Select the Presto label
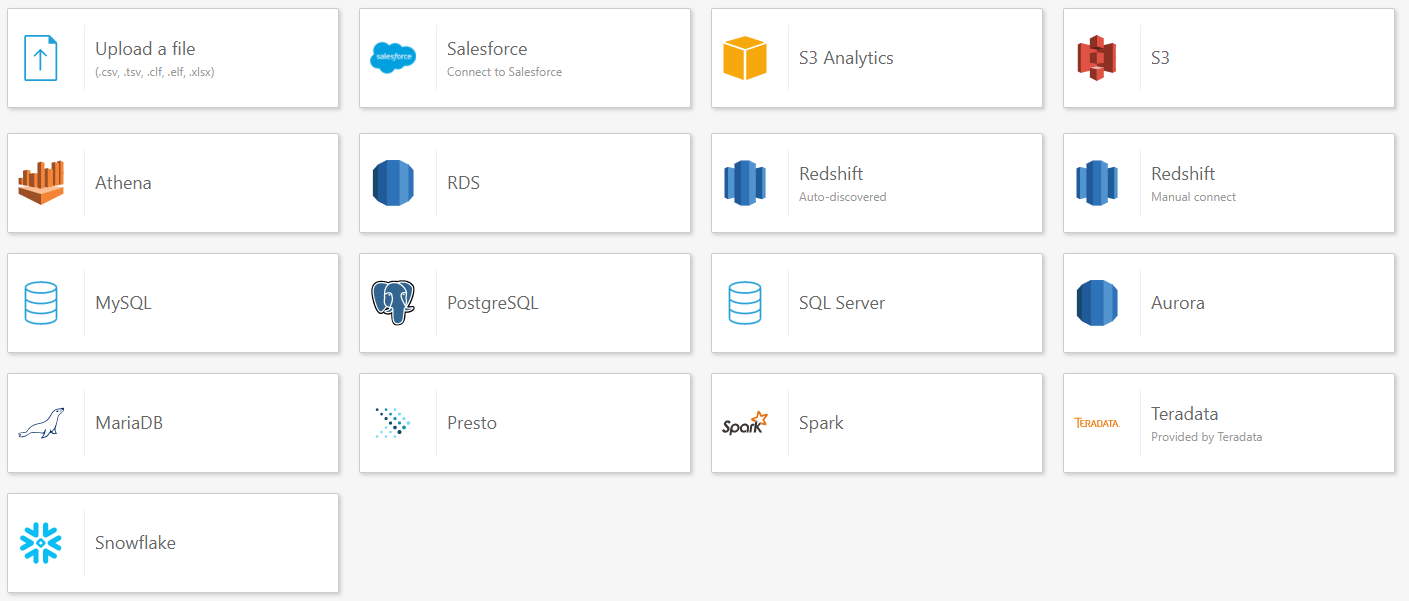 tap(472, 423)
